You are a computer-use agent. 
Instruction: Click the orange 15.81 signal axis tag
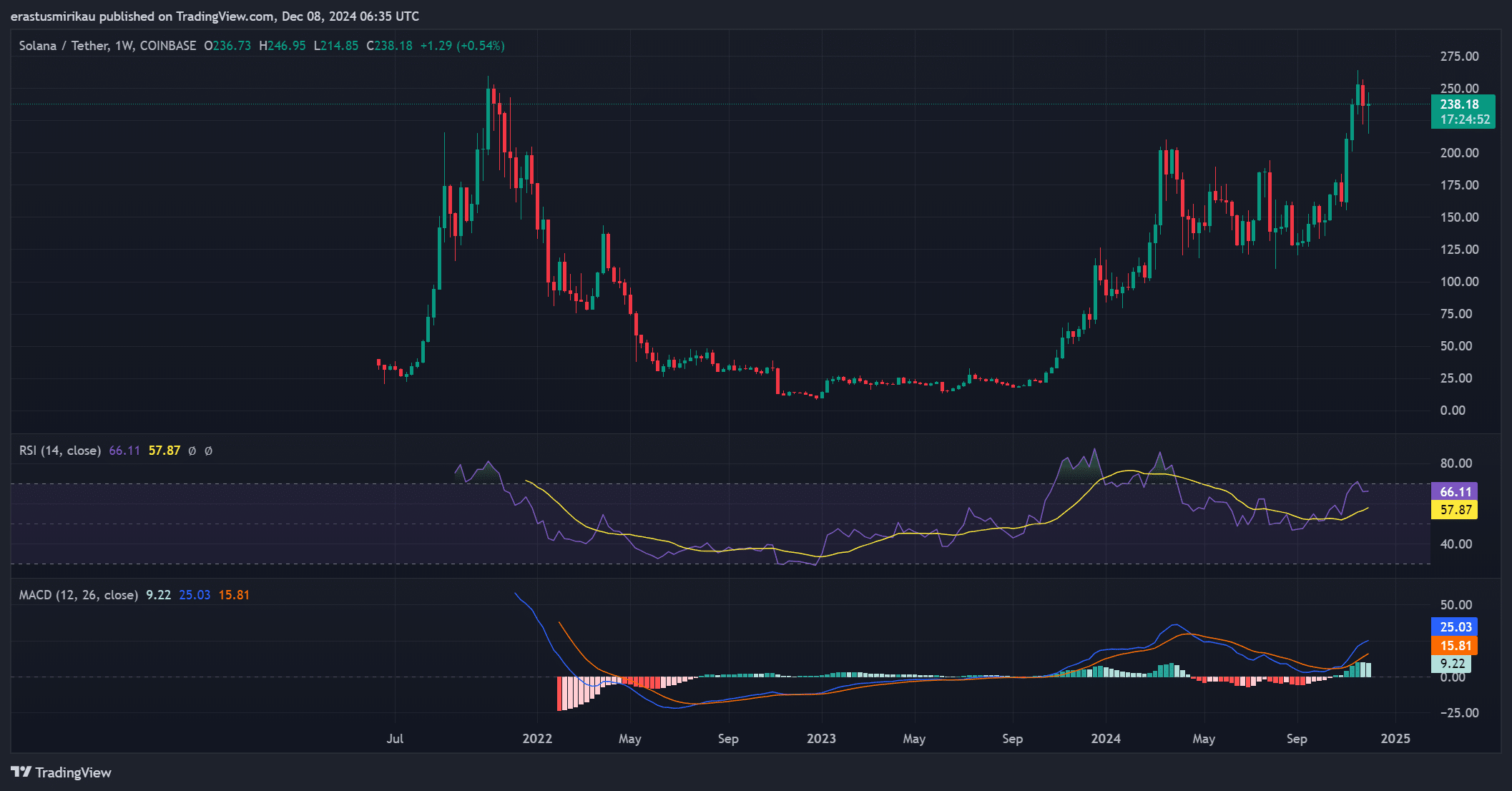1455,646
